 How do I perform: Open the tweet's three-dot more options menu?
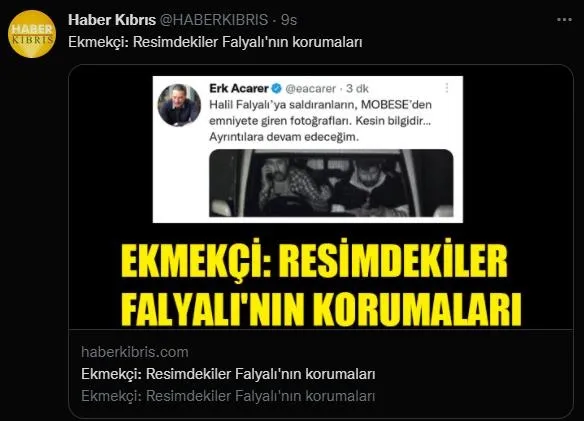pyautogui.click(x=564, y=20)
